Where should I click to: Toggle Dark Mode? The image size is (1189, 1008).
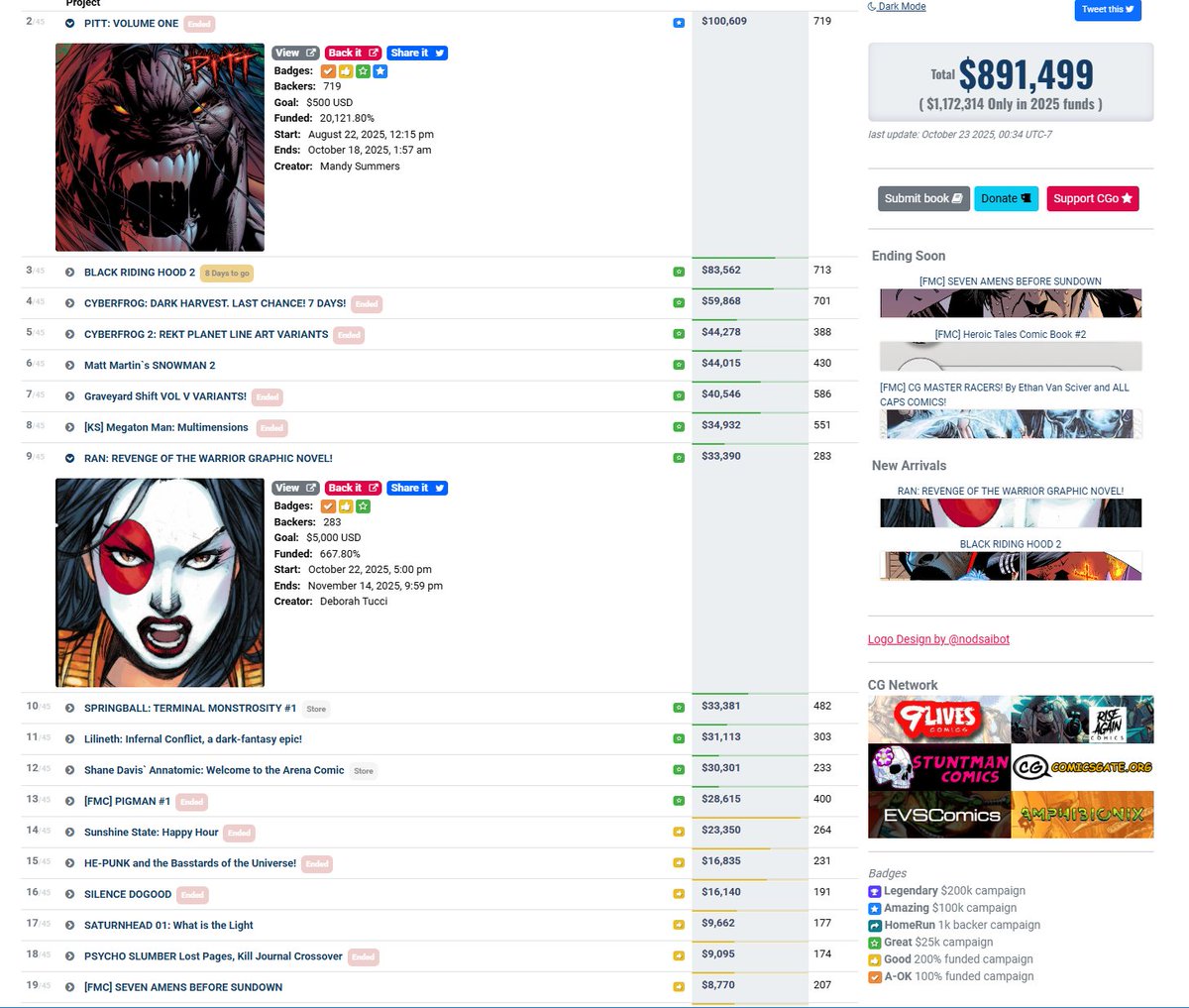click(x=897, y=7)
